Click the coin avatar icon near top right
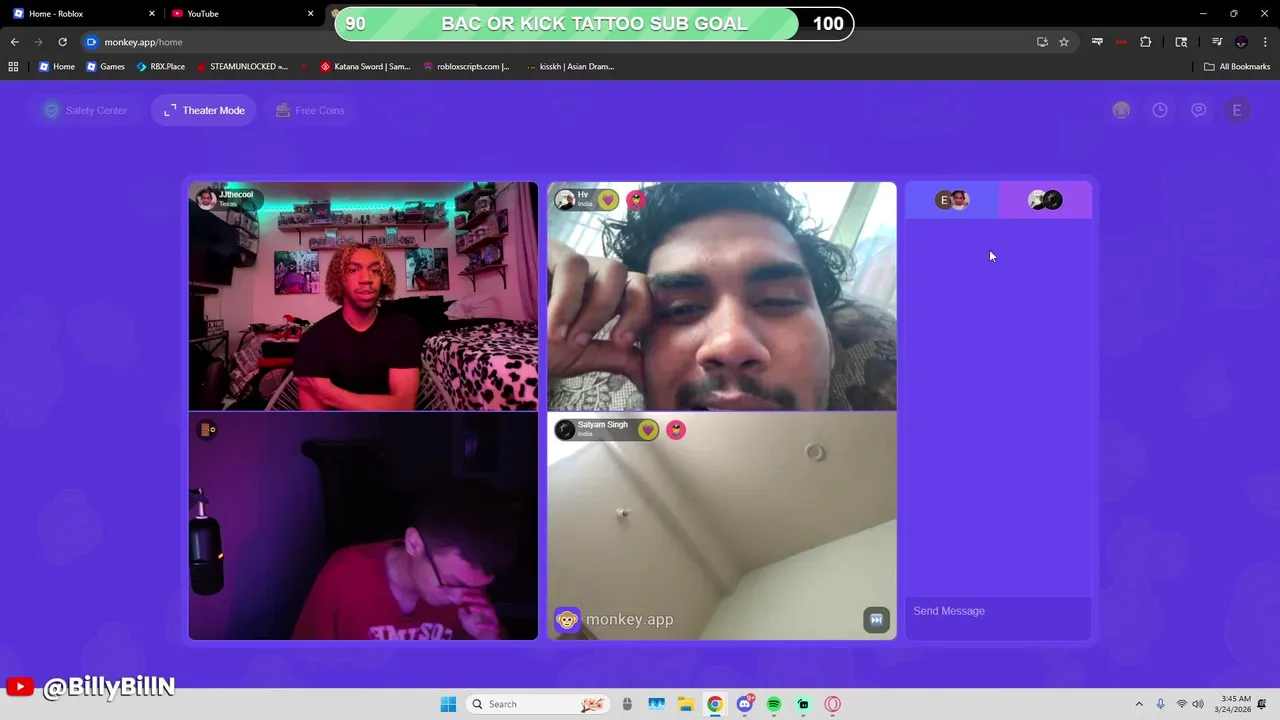 tap(1121, 110)
